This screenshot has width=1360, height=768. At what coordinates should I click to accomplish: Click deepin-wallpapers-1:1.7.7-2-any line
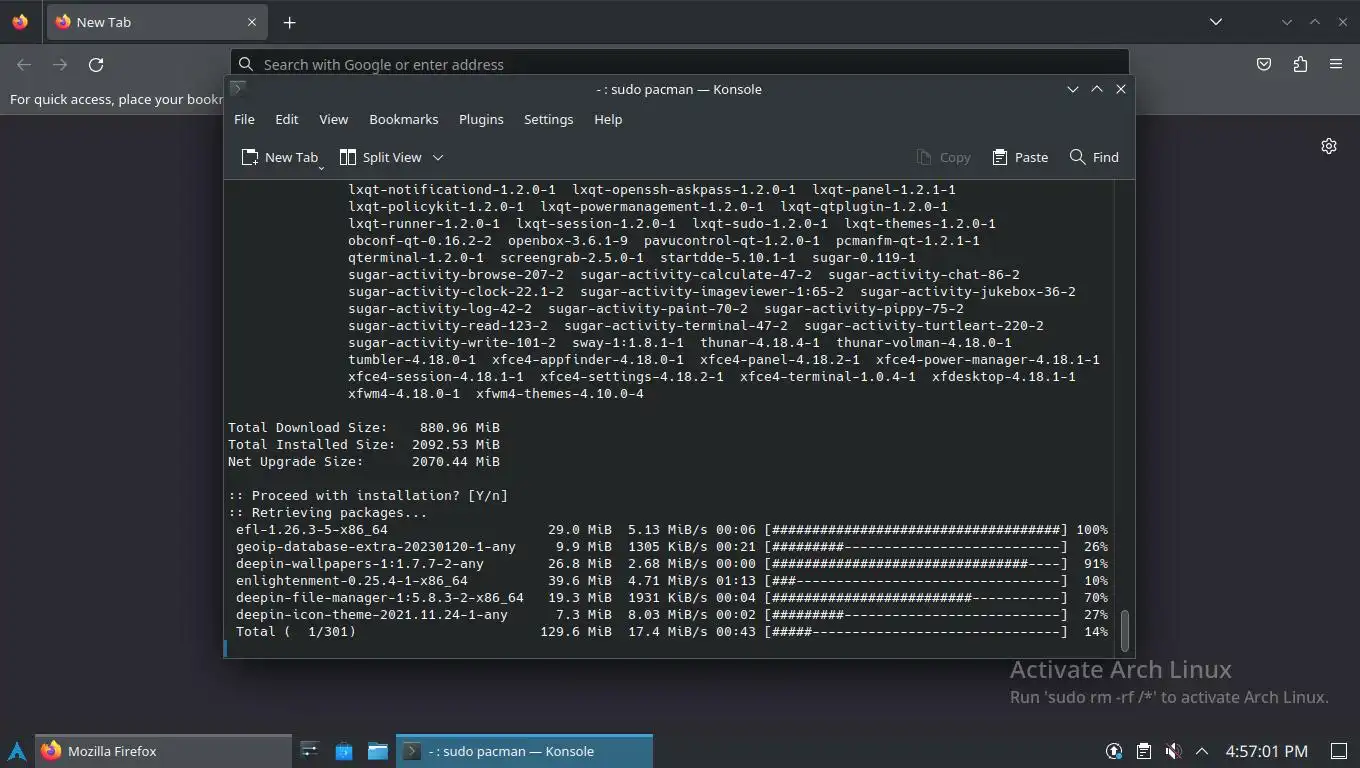click(672, 564)
